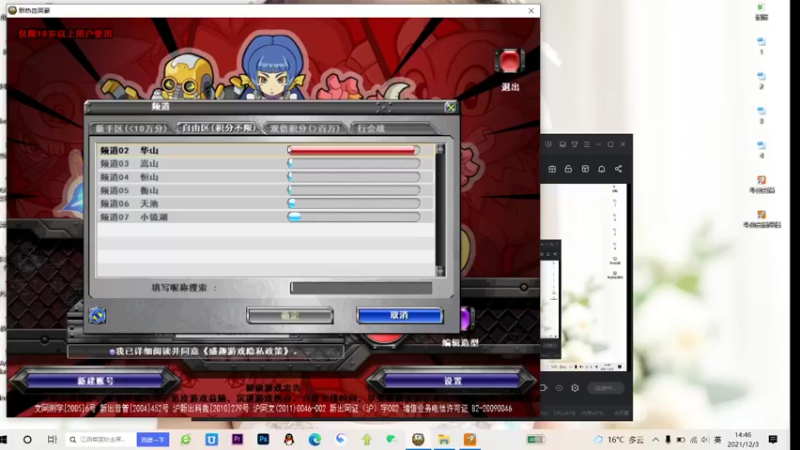Click the blue 取消 cancel button
Screen dimensions: 800x450
tap(399, 316)
